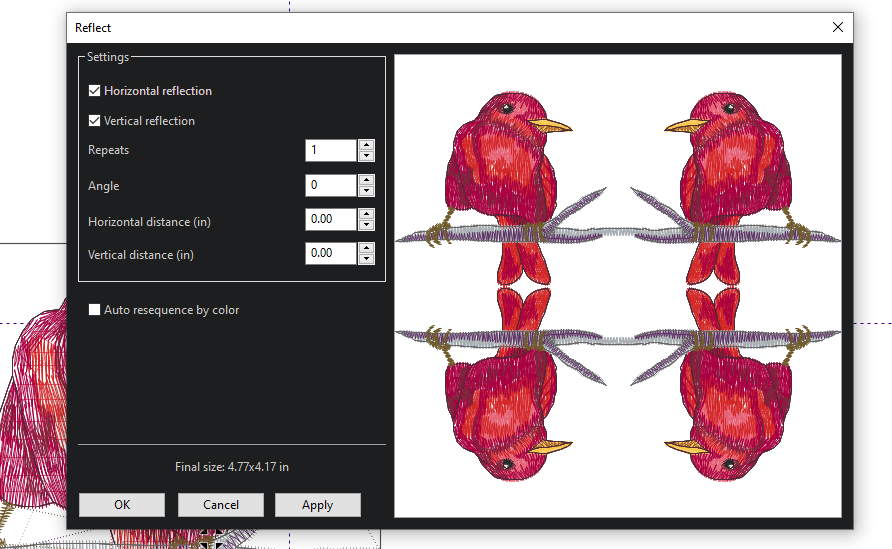Decrease the Horizontal distance value
This screenshot has width=892, height=549.
(366, 225)
